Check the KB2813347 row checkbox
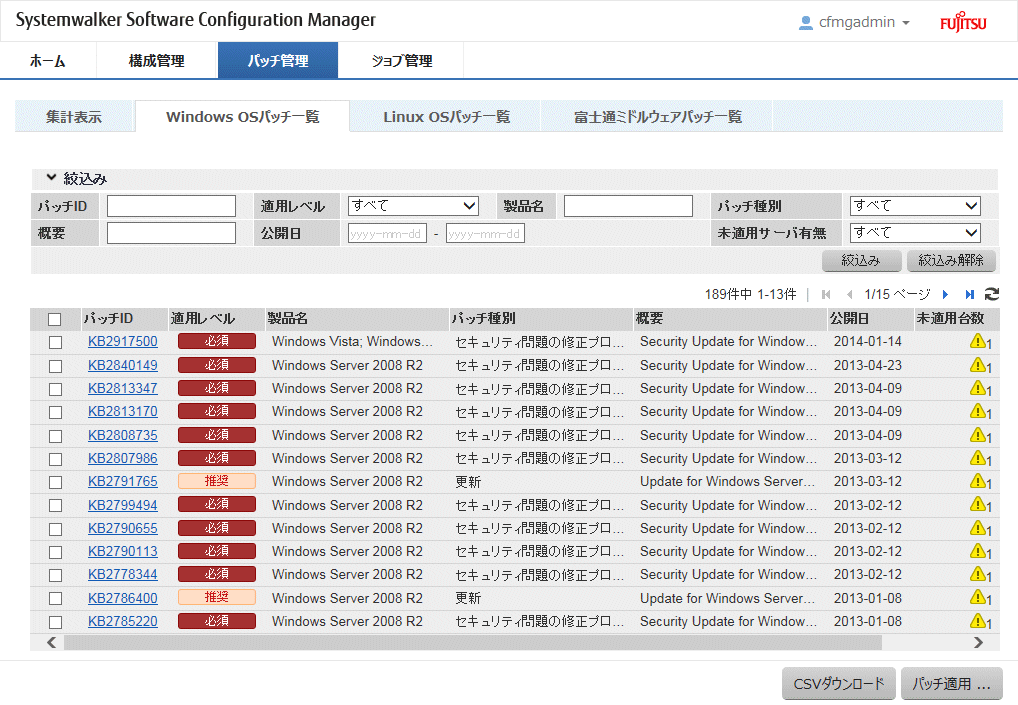The image size is (1018, 705). tap(56, 389)
